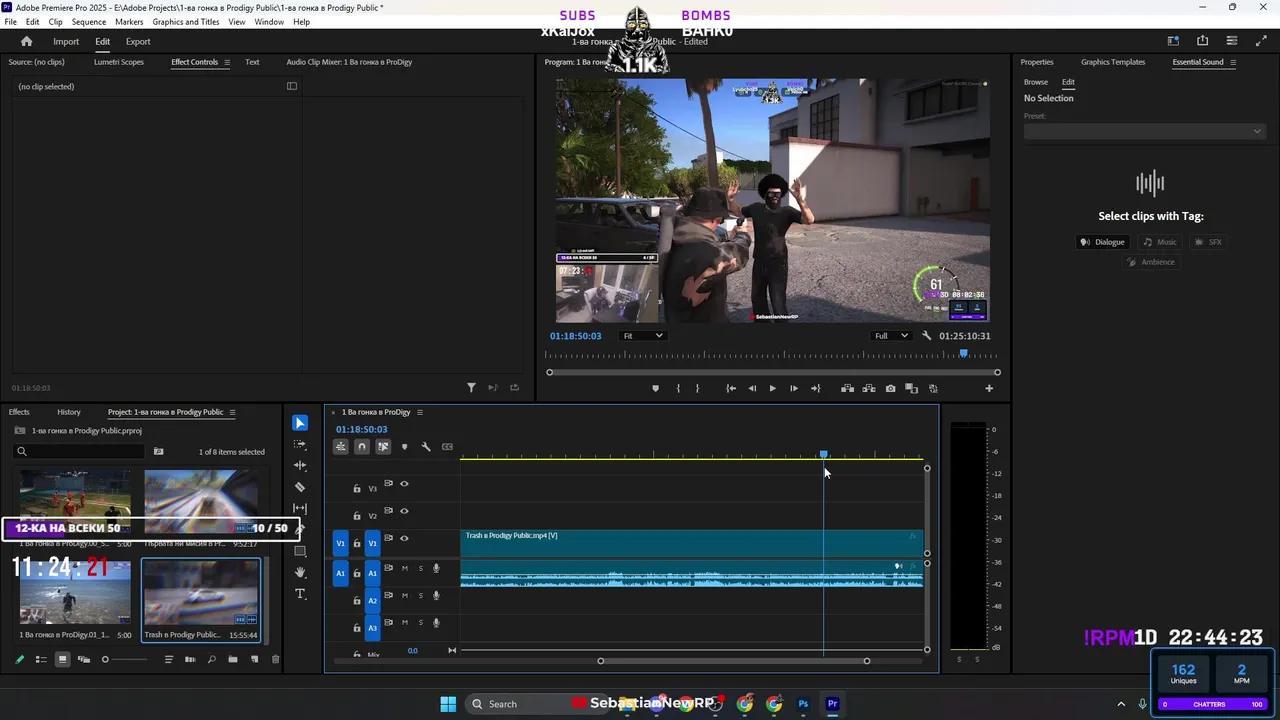Screen dimensions: 1280x720
Task: Click Mark Out button
Action: 697,388
